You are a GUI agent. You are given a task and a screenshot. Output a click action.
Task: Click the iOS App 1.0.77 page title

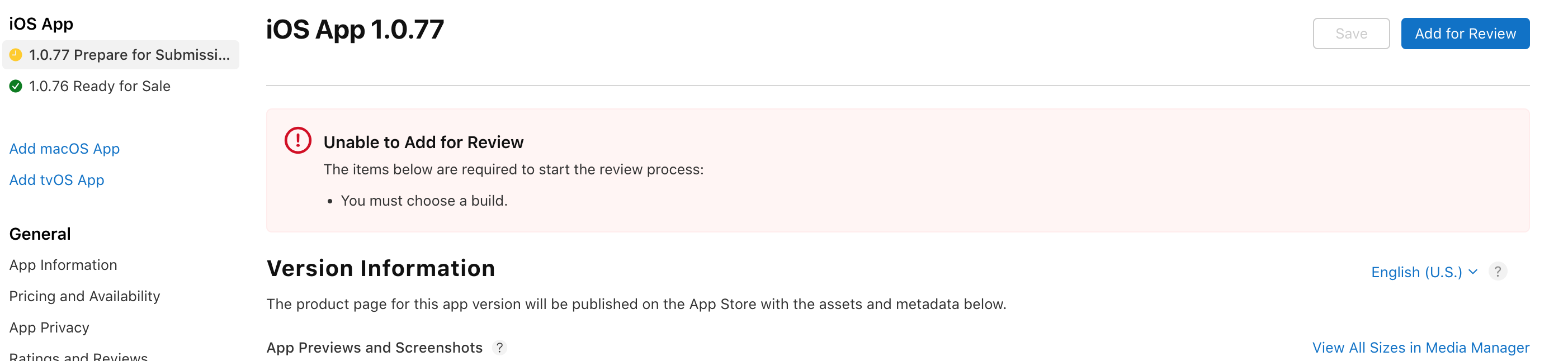[355, 30]
